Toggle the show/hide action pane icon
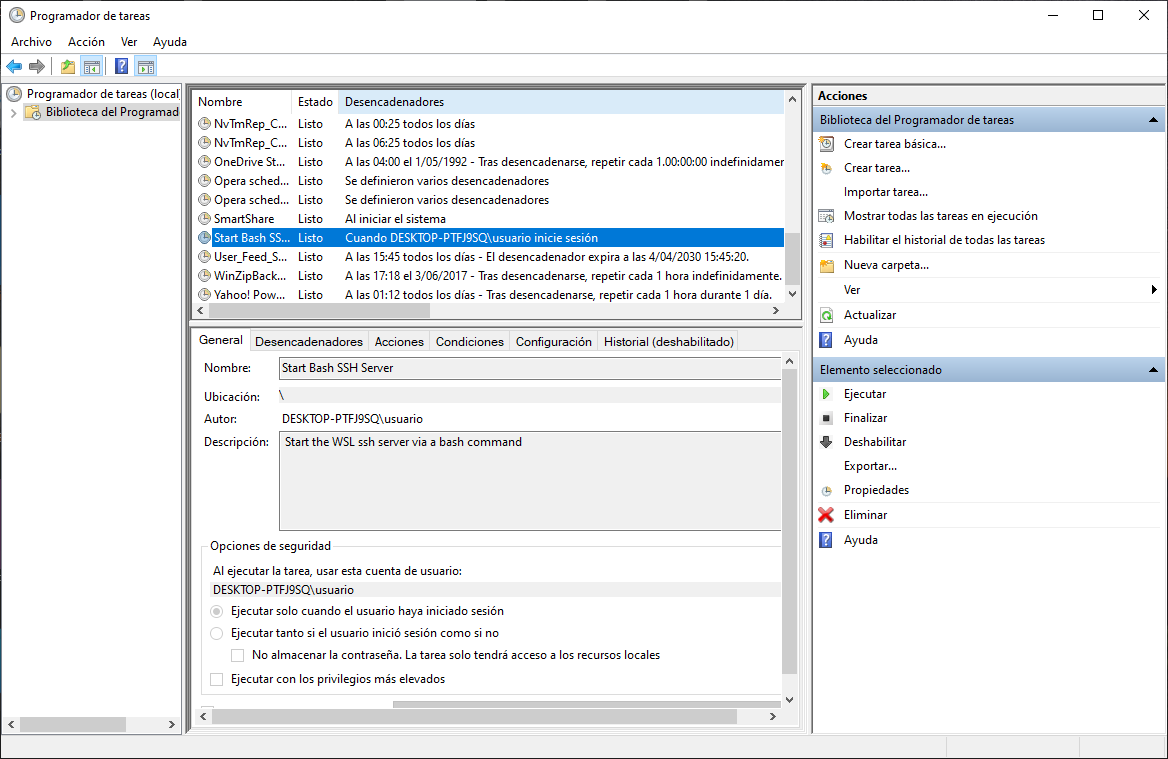This screenshot has width=1168, height=759. click(146, 67)
